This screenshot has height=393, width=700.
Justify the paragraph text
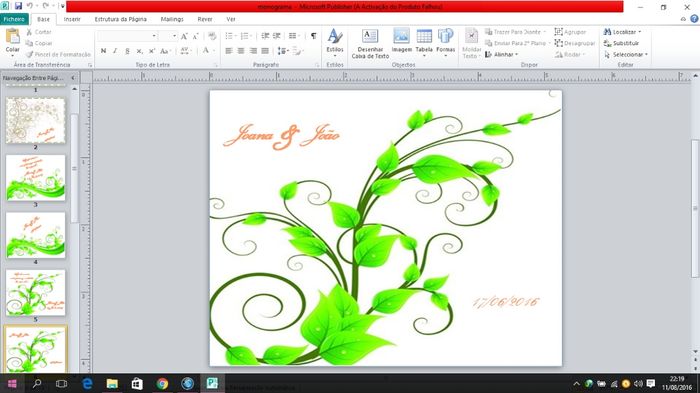(x=265, y=51)
